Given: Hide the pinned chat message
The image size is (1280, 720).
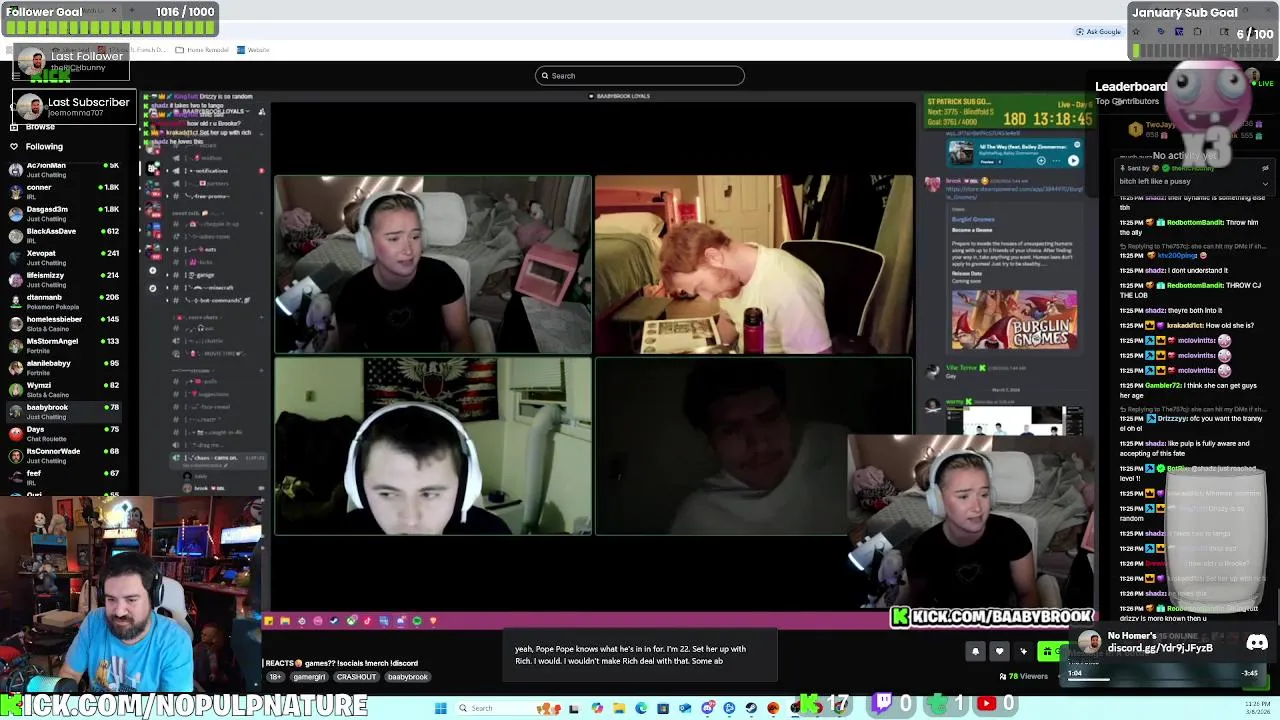Looking at the screenshot, I should click(x=1265, y=168).
